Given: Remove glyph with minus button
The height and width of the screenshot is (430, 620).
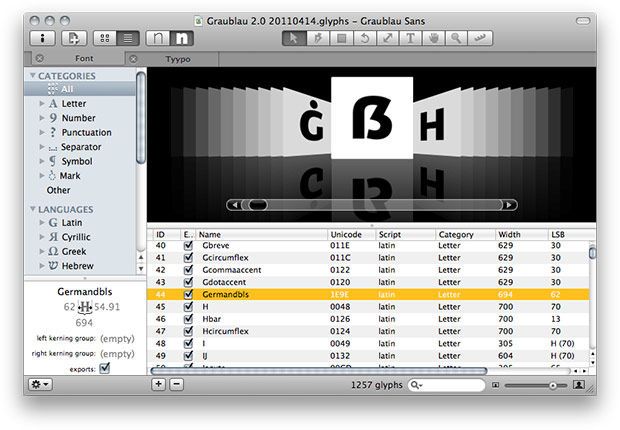Looking at the screenshot, I should [x=177, y=384].
